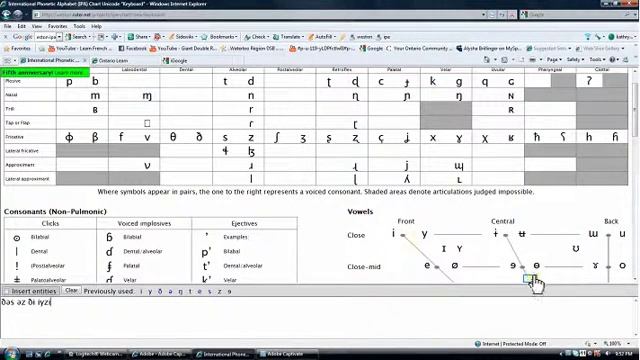640x360 pixels.
Task: Click the AutoFill toolbar button
Action: tap(322, 37)
